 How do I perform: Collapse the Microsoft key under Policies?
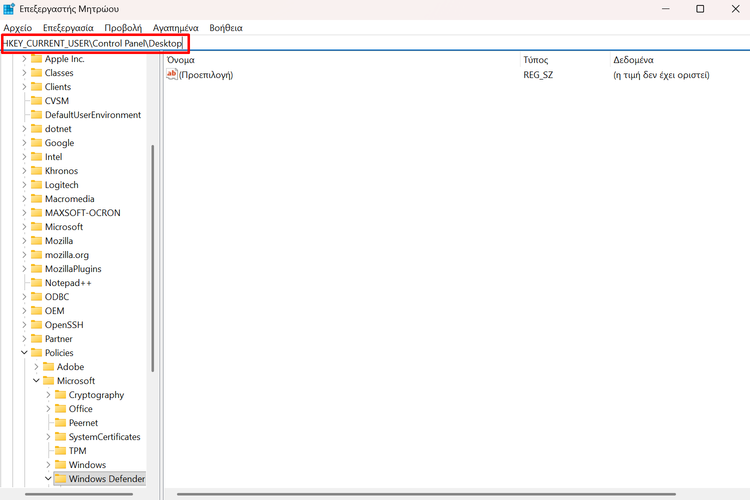(35, 381)
